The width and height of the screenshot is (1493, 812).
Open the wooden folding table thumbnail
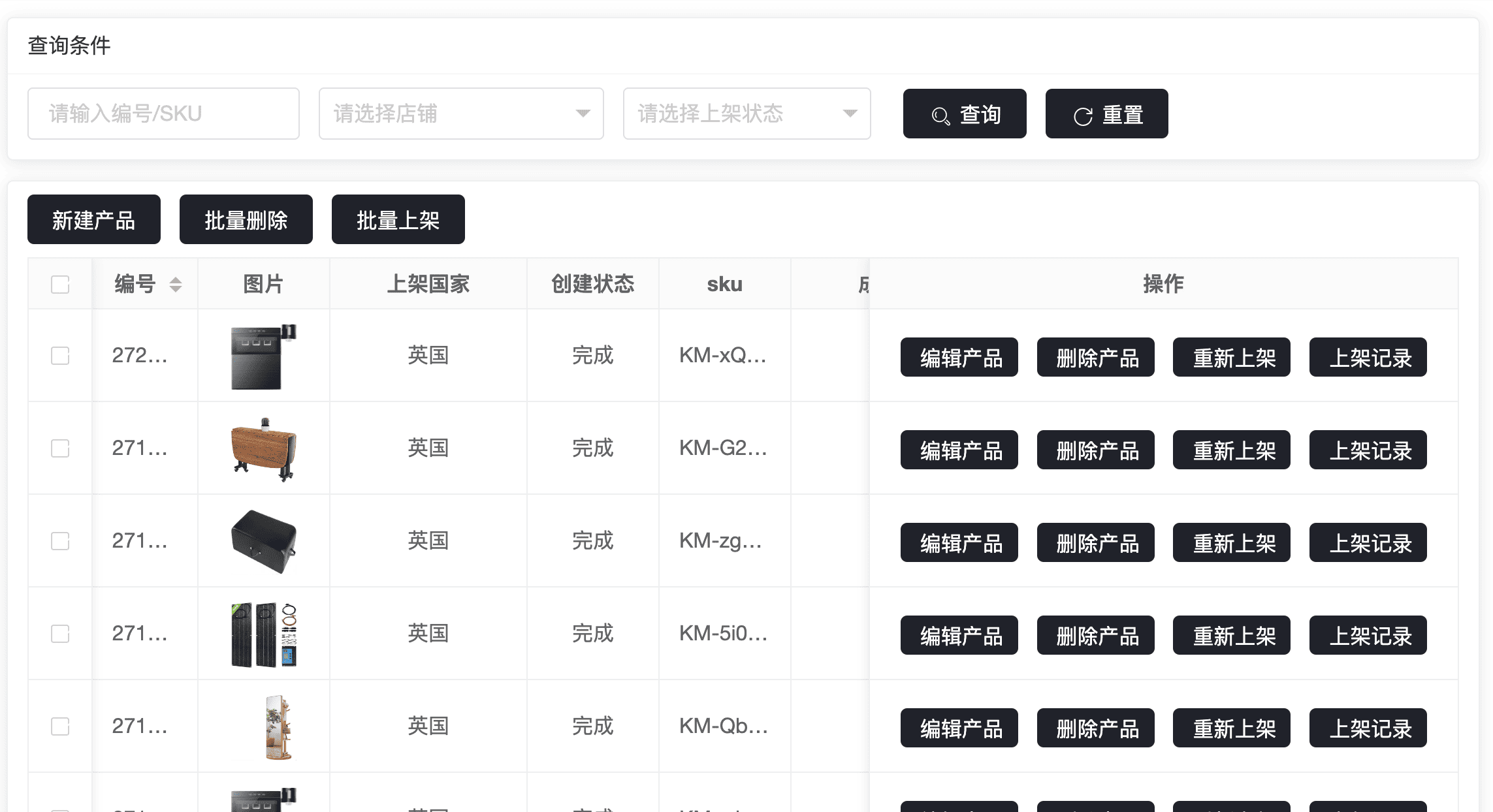[263, 449]
